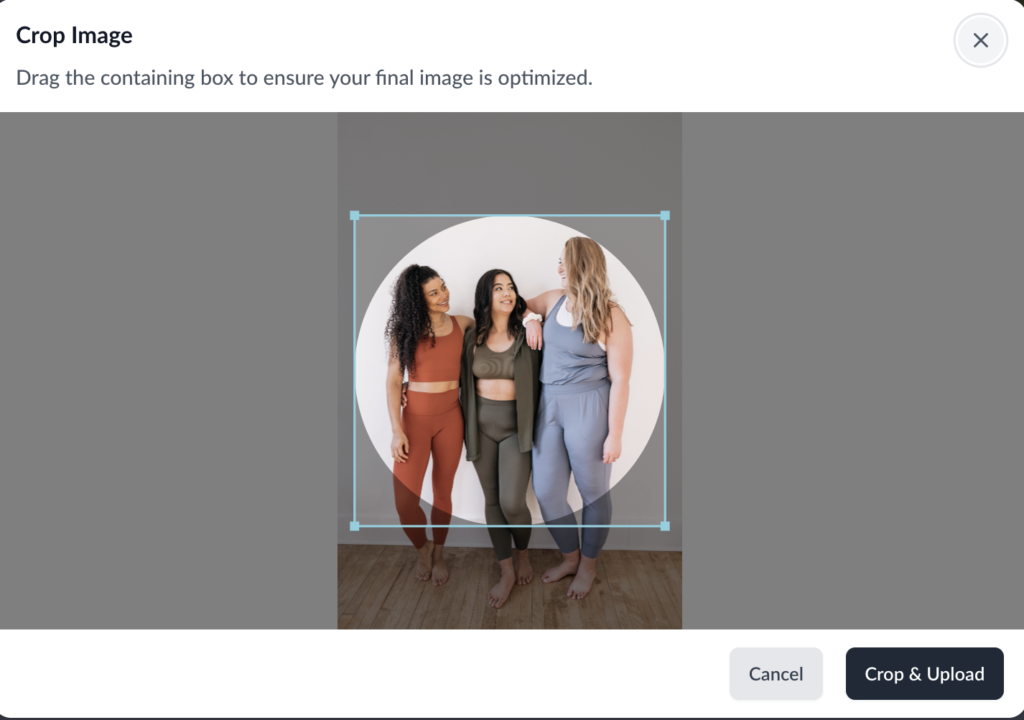
Task: Click the Cancel button
Action: 776,674
